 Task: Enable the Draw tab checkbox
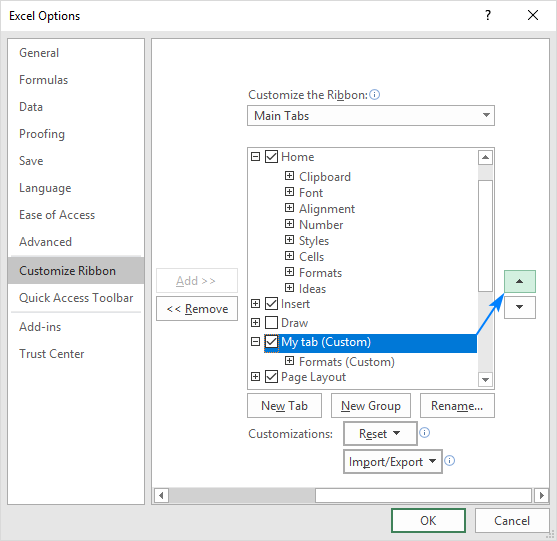coord(271,323)
